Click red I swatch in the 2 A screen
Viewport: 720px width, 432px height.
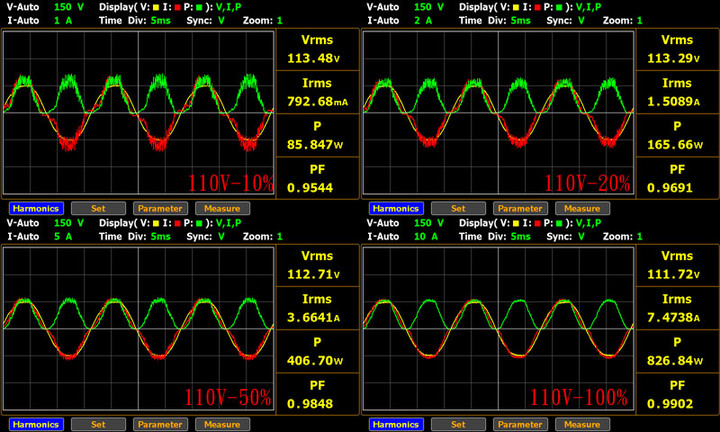(x=538, y=7)
